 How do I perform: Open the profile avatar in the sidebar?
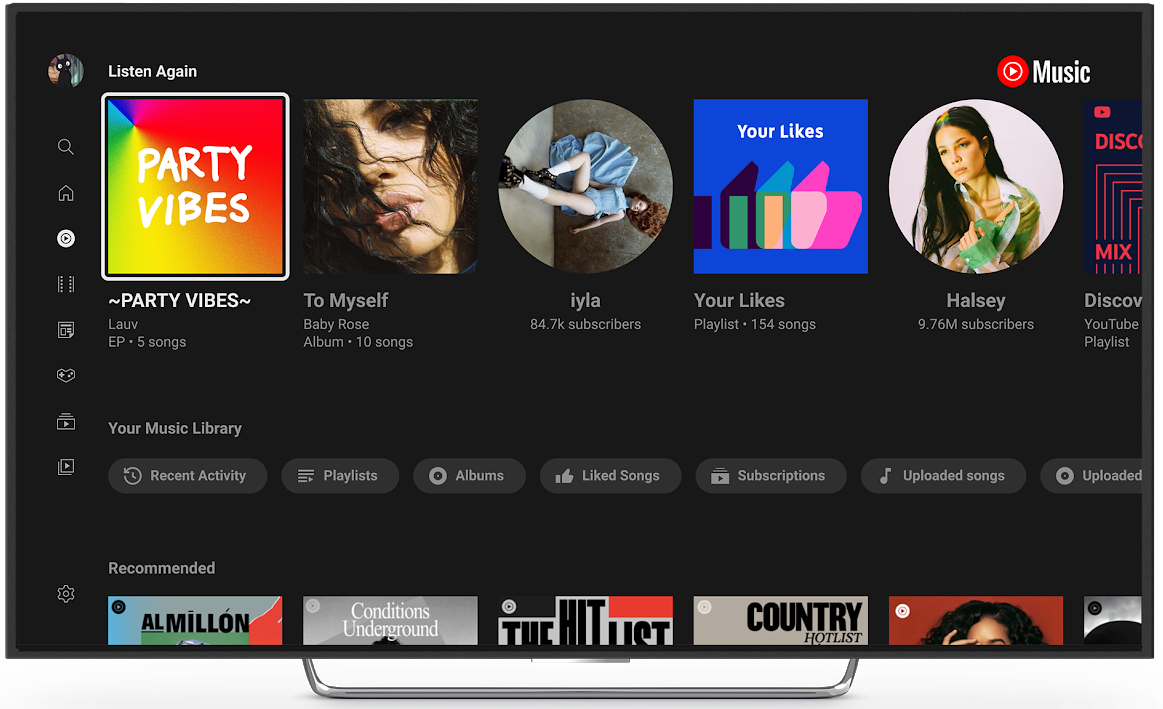(65, 71)
